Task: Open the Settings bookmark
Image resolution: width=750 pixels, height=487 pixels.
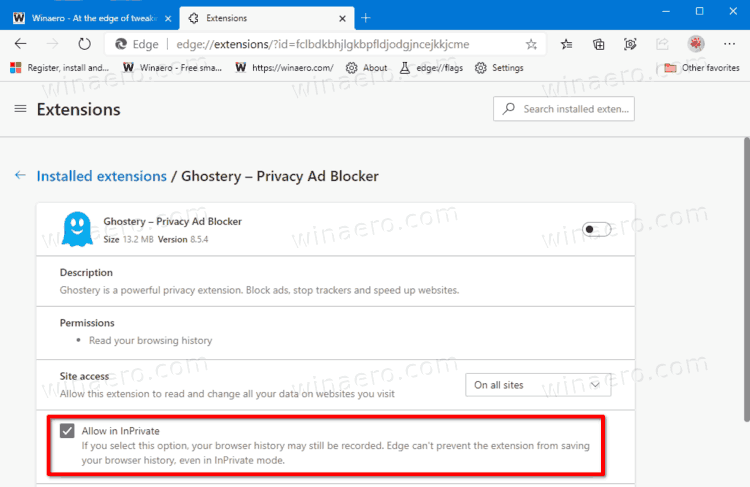Action: tap(499, 68)
